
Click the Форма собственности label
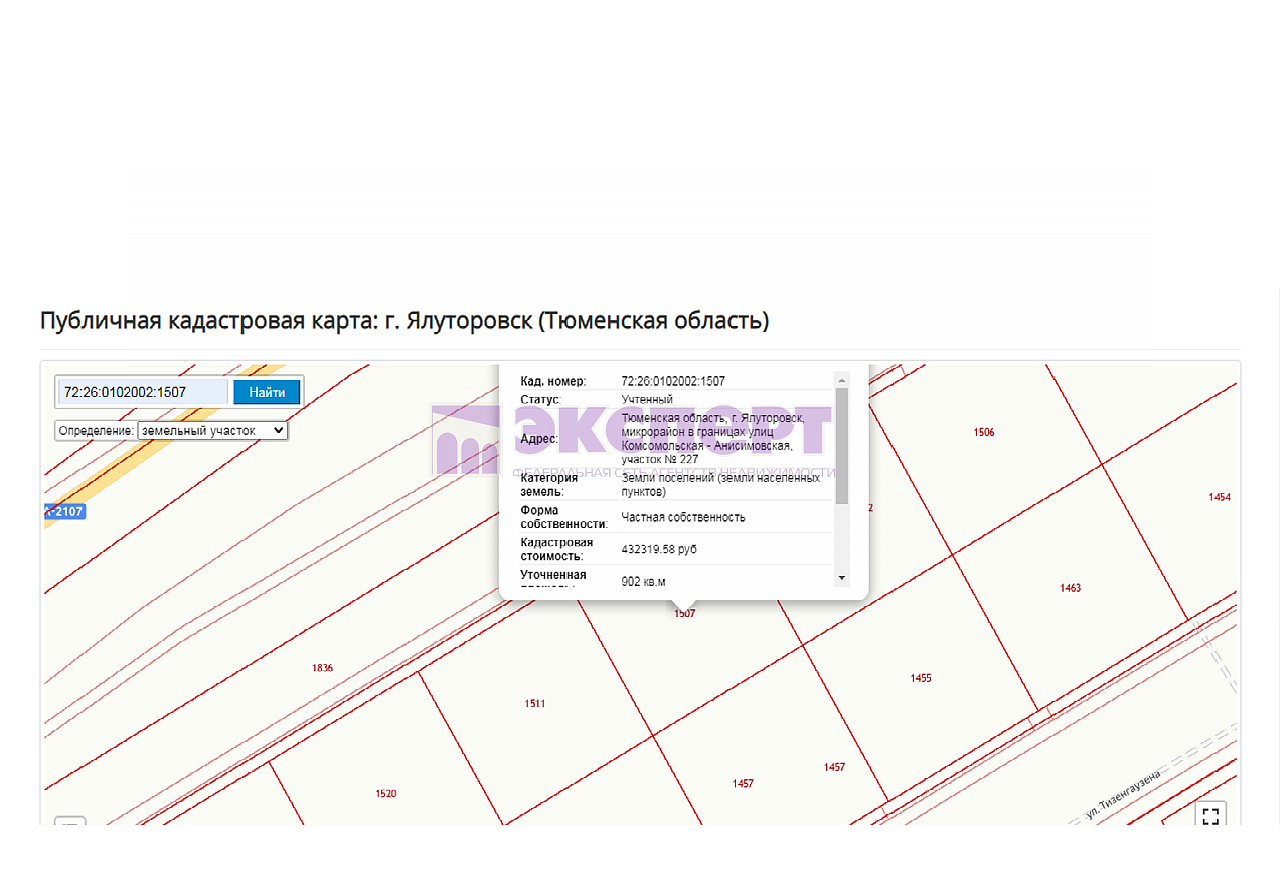(564, 517)
